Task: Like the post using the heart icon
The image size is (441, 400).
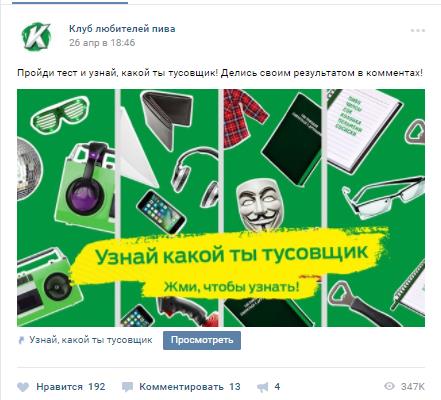Action: [x=23, y=387]
